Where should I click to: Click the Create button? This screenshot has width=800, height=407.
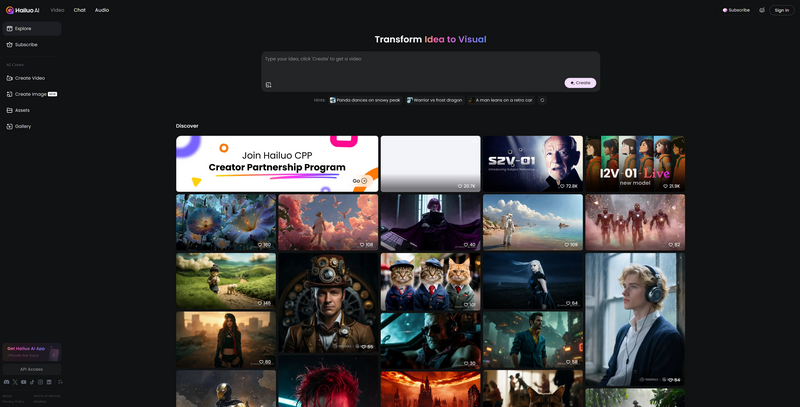pyautogui.click(x=580, y=83)
